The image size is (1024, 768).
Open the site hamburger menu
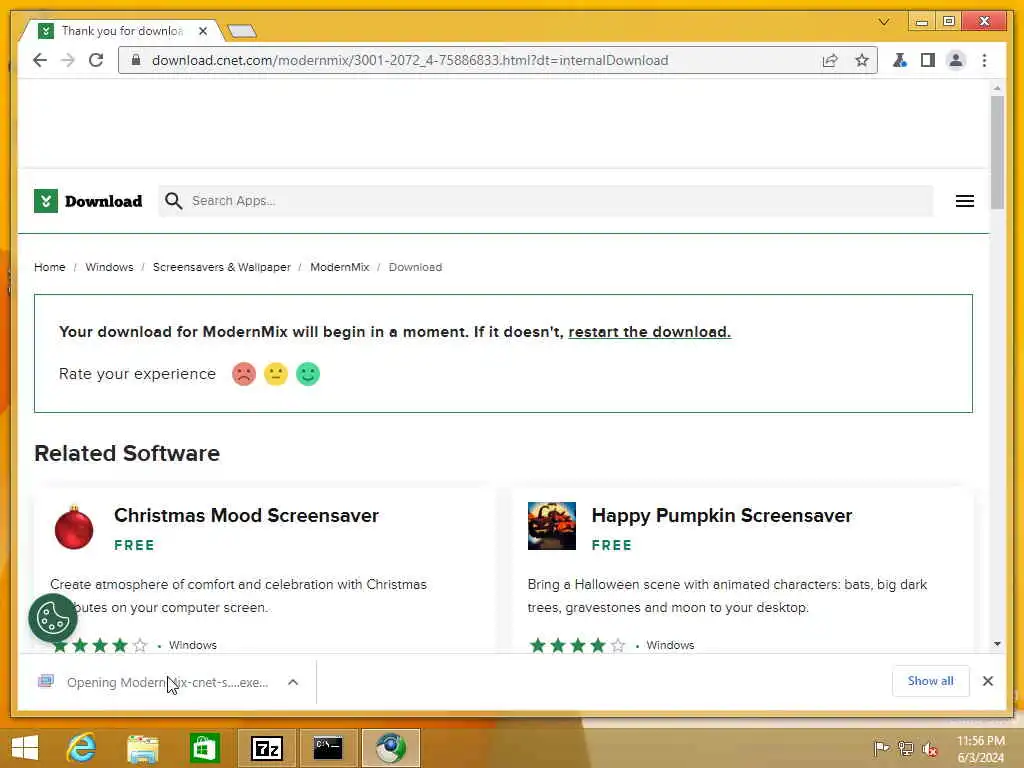click(x=965, y=201)
